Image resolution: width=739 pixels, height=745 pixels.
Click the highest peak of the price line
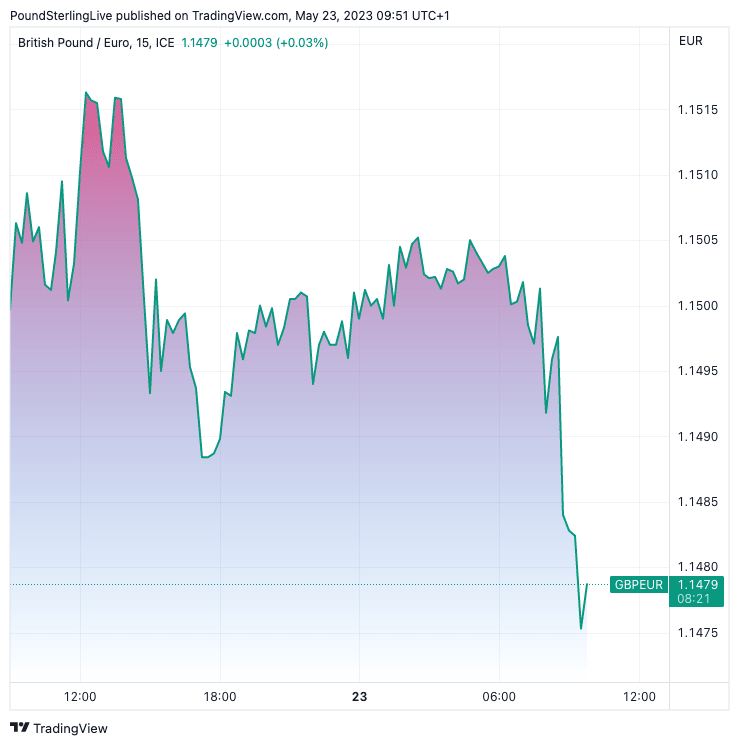[86, 93]
